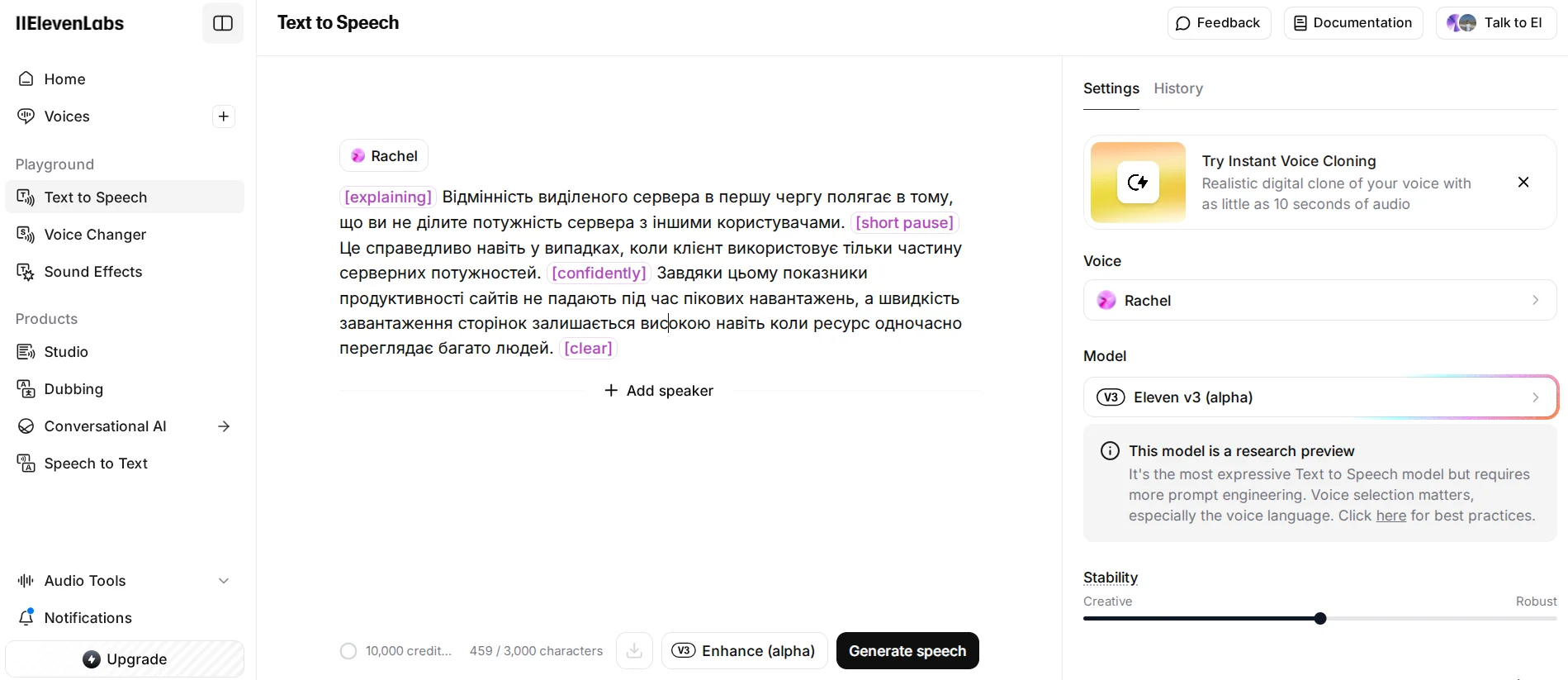The image size is (1568, 680).
Task: Click Add speaker
Action: pos(659,391)
